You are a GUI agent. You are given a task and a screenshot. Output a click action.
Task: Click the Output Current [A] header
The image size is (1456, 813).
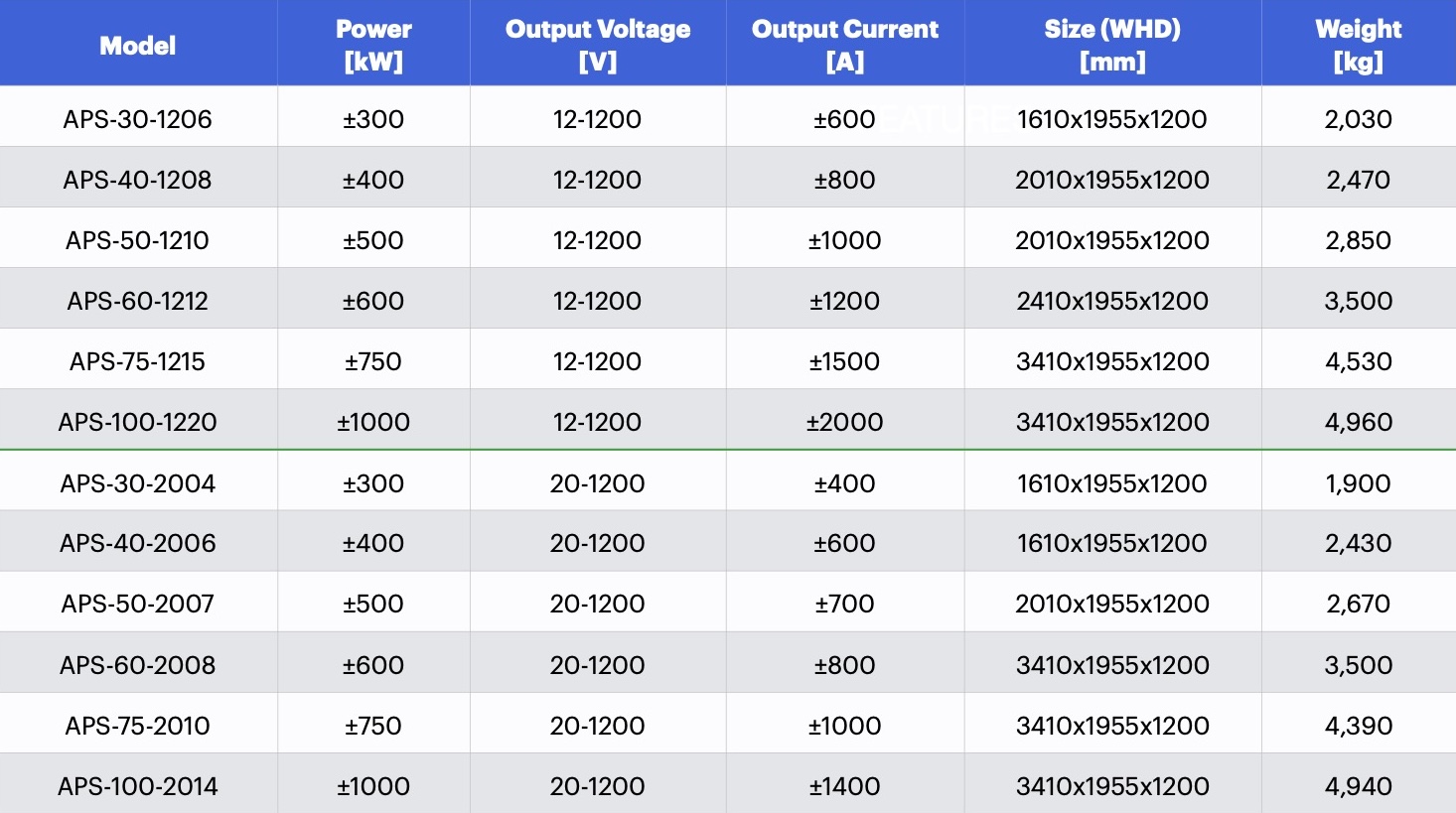(x=845, y=46)
